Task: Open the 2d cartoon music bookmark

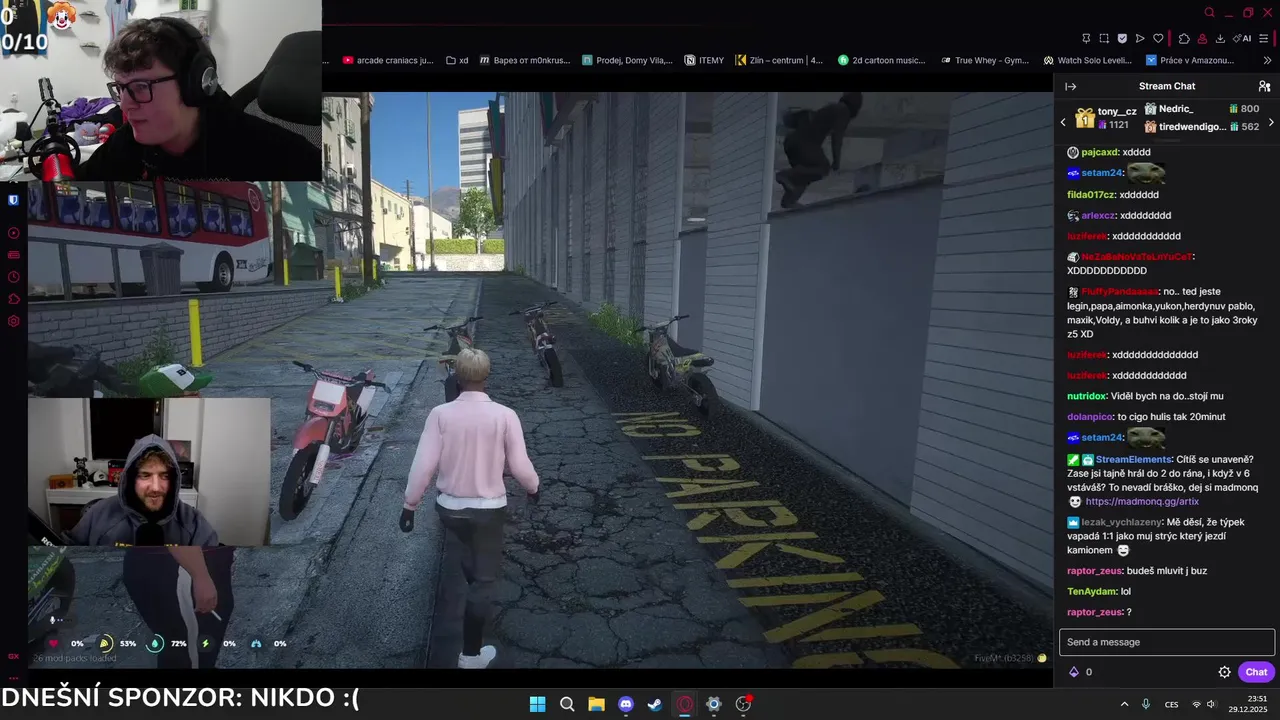Action: pos(882,60)
